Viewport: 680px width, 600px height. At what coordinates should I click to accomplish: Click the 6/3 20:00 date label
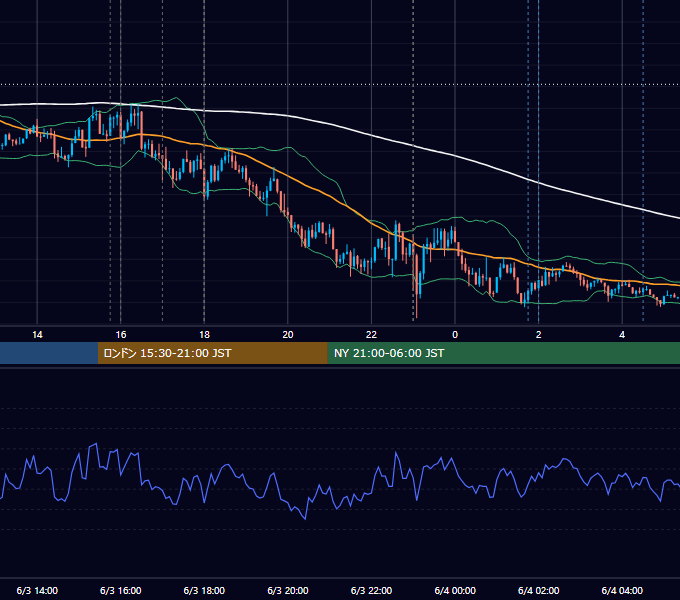288,590
